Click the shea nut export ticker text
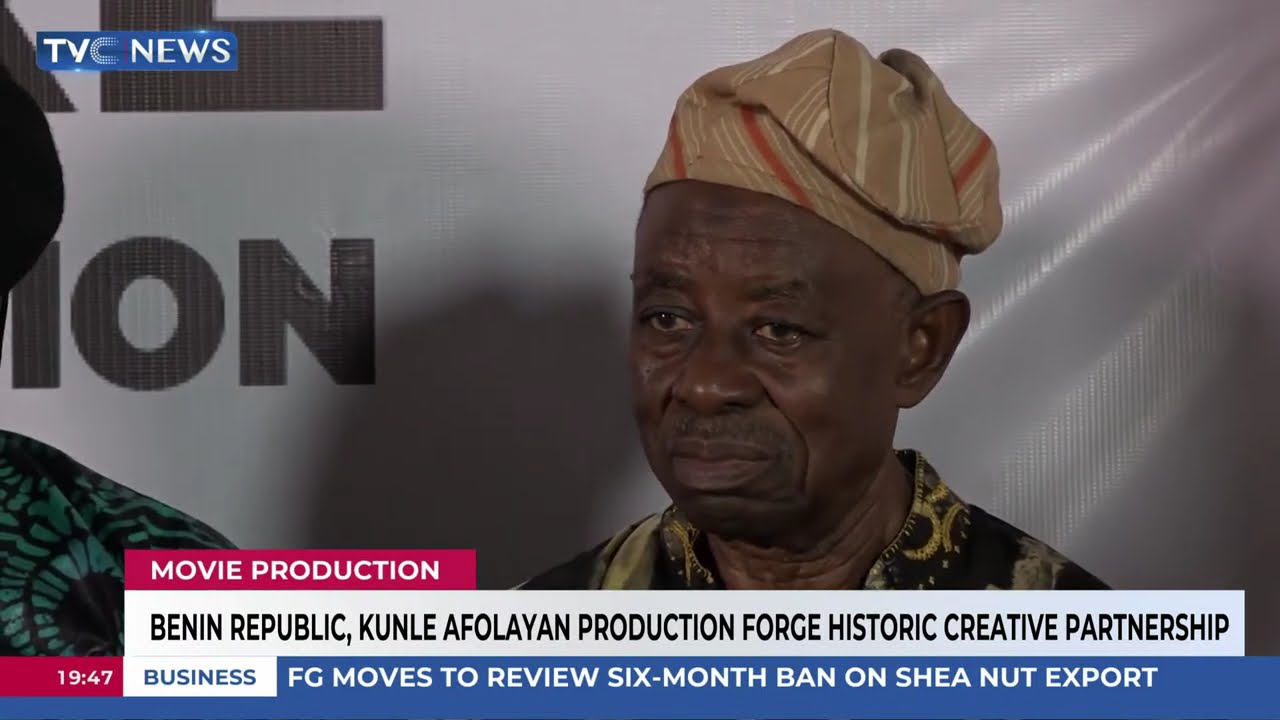This screenshot has width=1280, height=720. (x=722, y=677)
